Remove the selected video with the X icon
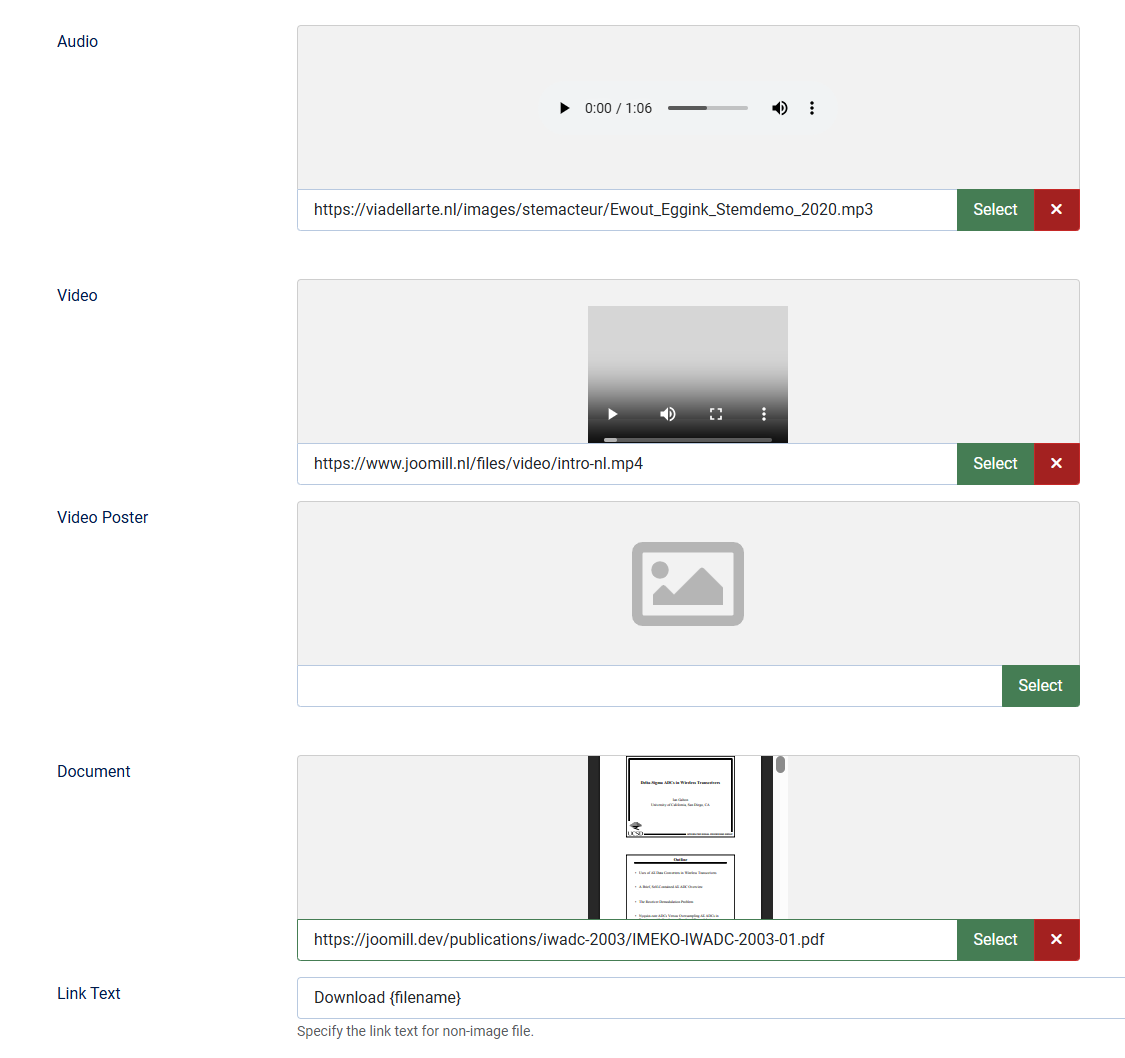Screen dimensions: 1125x1058 (x=1056, y=463)
